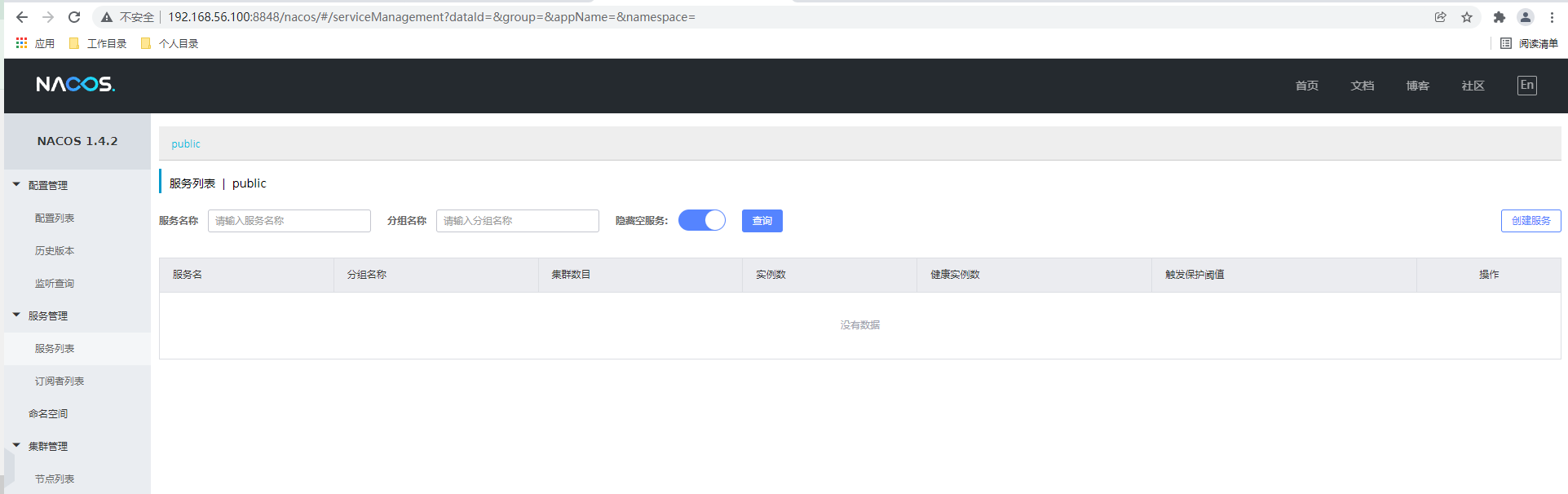Open 命名空间 in the sidebar
This screenshot has width=1568, height=494.
(x=48, y=414)
